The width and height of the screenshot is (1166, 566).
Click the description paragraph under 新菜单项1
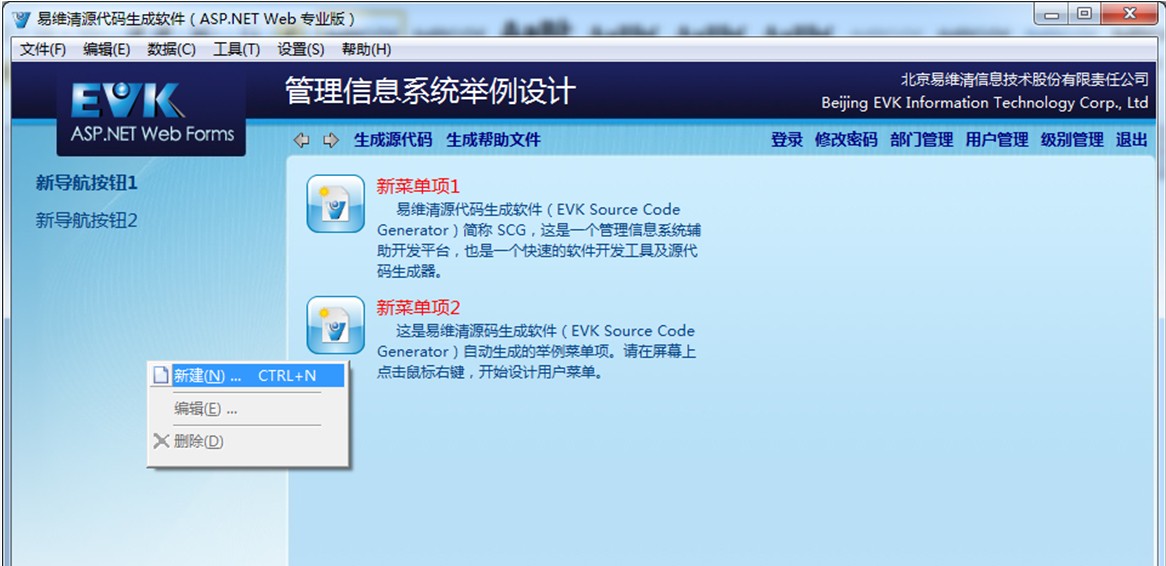click(x=538, y=240)
